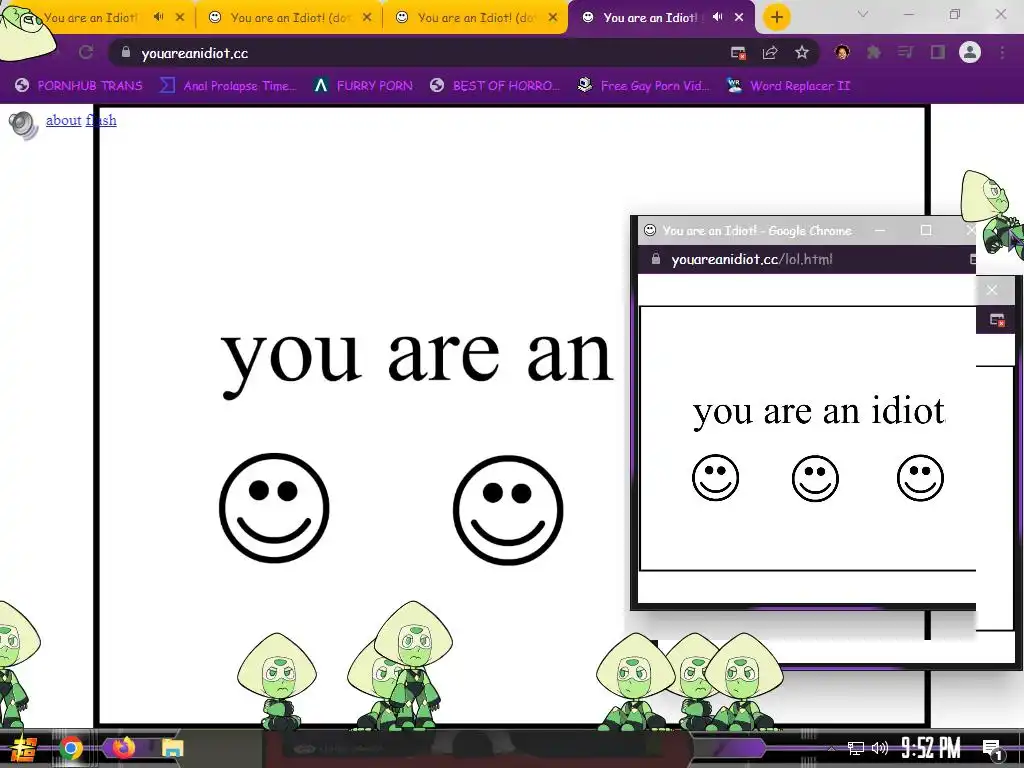Open the blocked pop-ups icon in address bar
The width and height of the screenshot is (1024, 768).
pyautogui.click(x=738, y=53)
